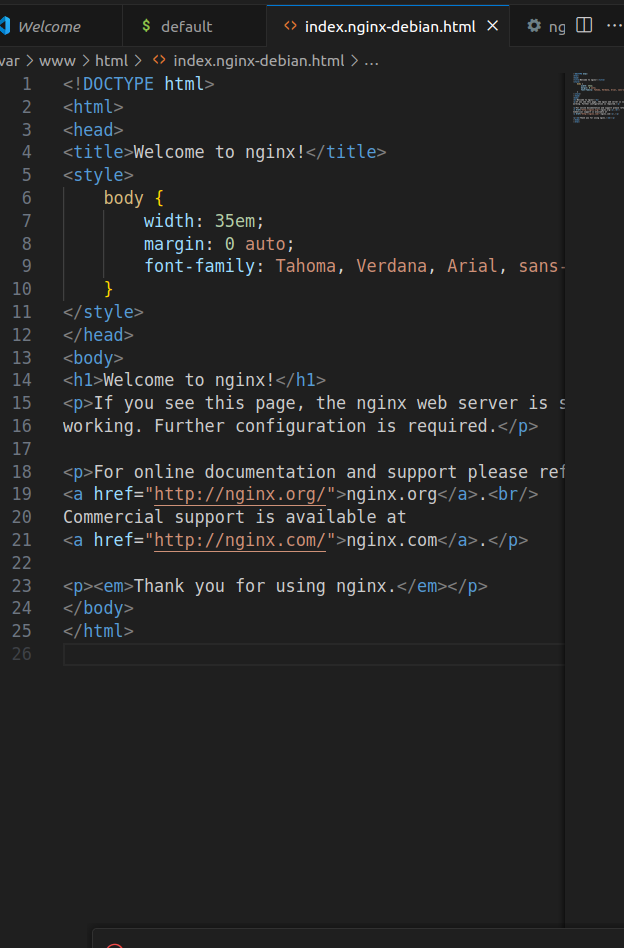Image resolution: width=624 pixels, height=948 pixels.
Task: Click the font-family property on line 9
Action: click(x=200, y=267)
